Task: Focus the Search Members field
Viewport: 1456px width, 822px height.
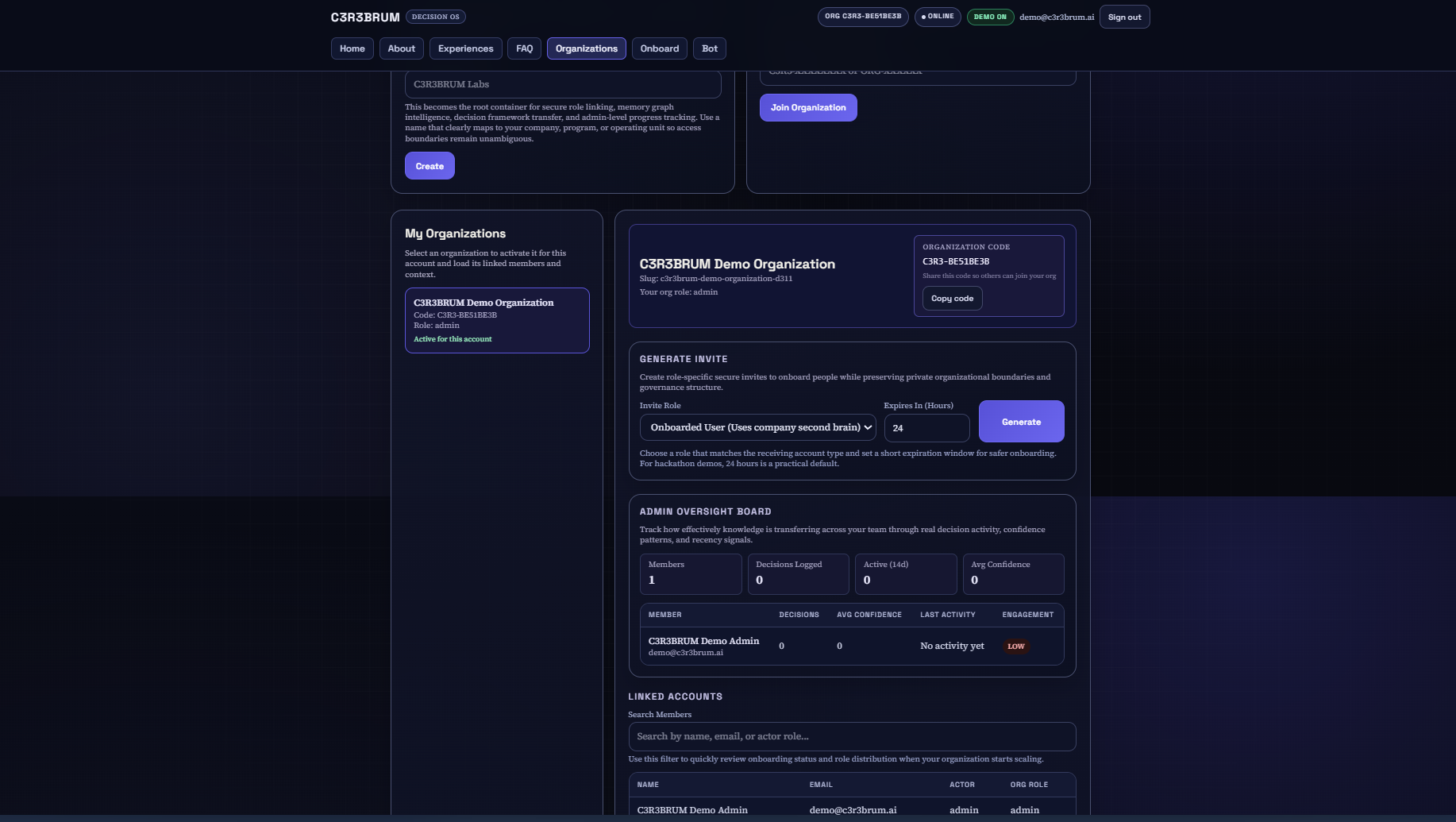Action: pos(852,736)
